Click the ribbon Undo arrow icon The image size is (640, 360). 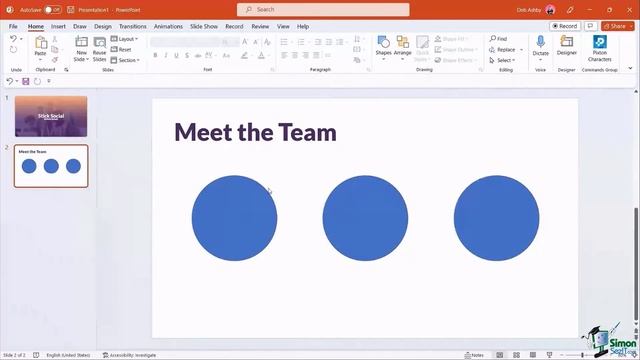tap(13, 39)
